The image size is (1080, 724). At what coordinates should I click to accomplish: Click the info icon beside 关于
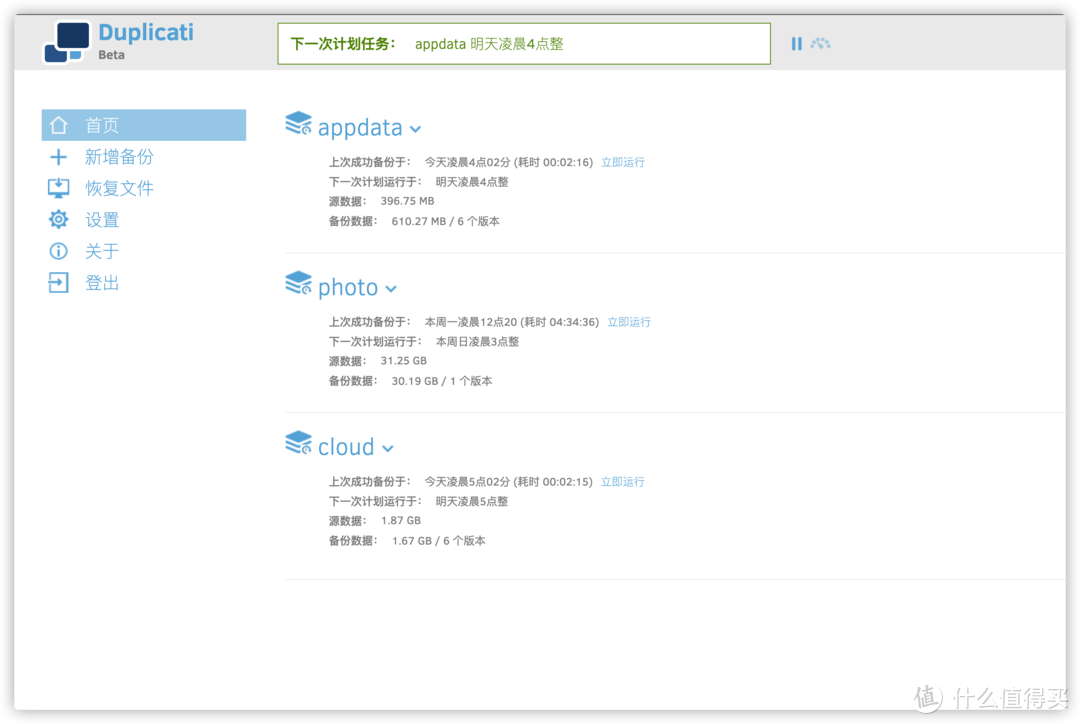tap(59, 251)
